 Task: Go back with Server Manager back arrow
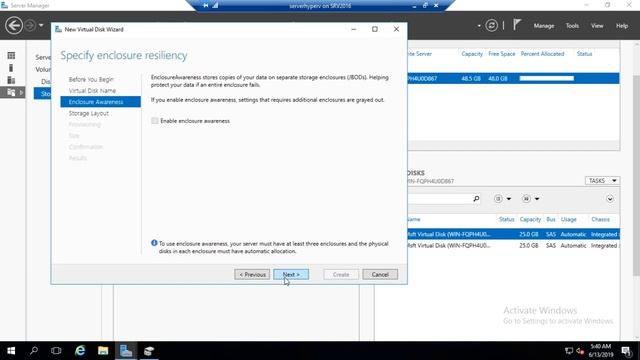pos(13,26)
